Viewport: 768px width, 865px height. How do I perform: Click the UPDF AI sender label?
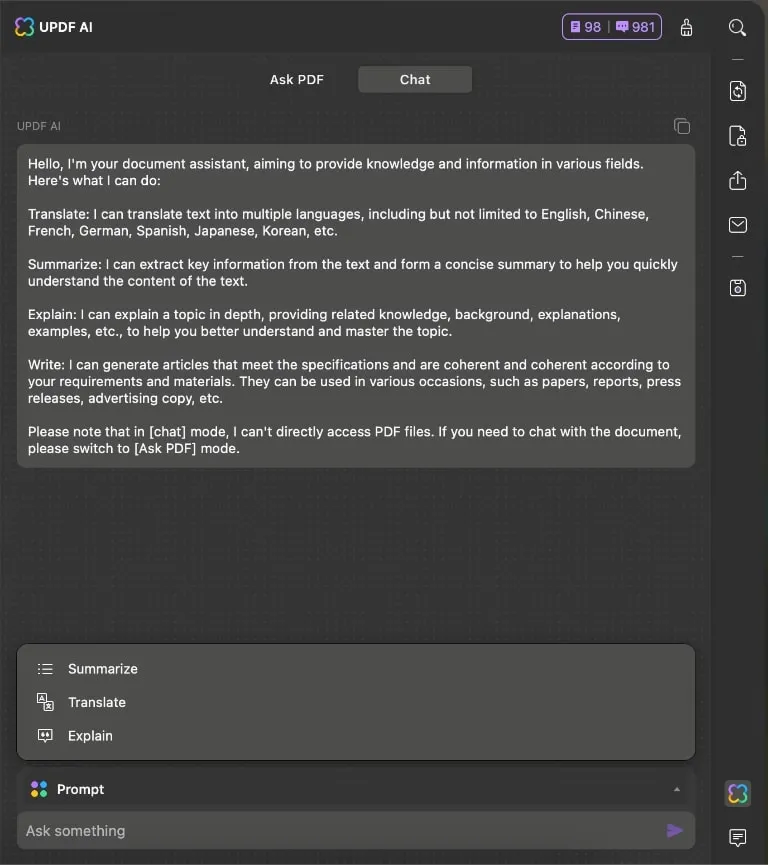click(39, 126)
